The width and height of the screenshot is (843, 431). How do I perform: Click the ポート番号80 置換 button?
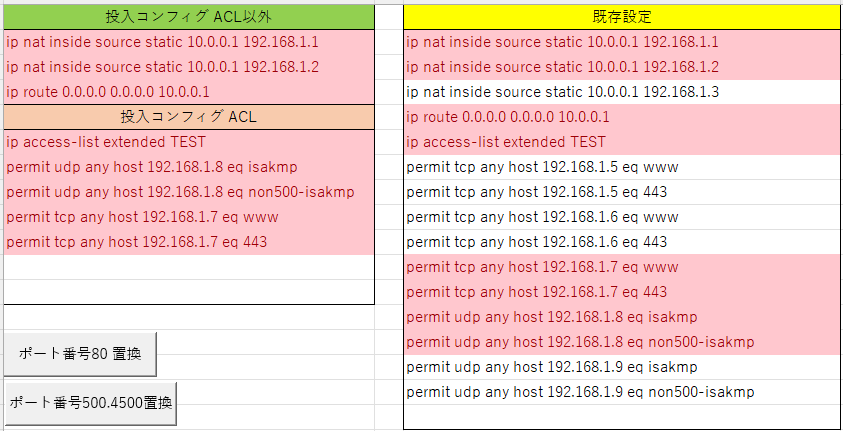pos(80,354)
